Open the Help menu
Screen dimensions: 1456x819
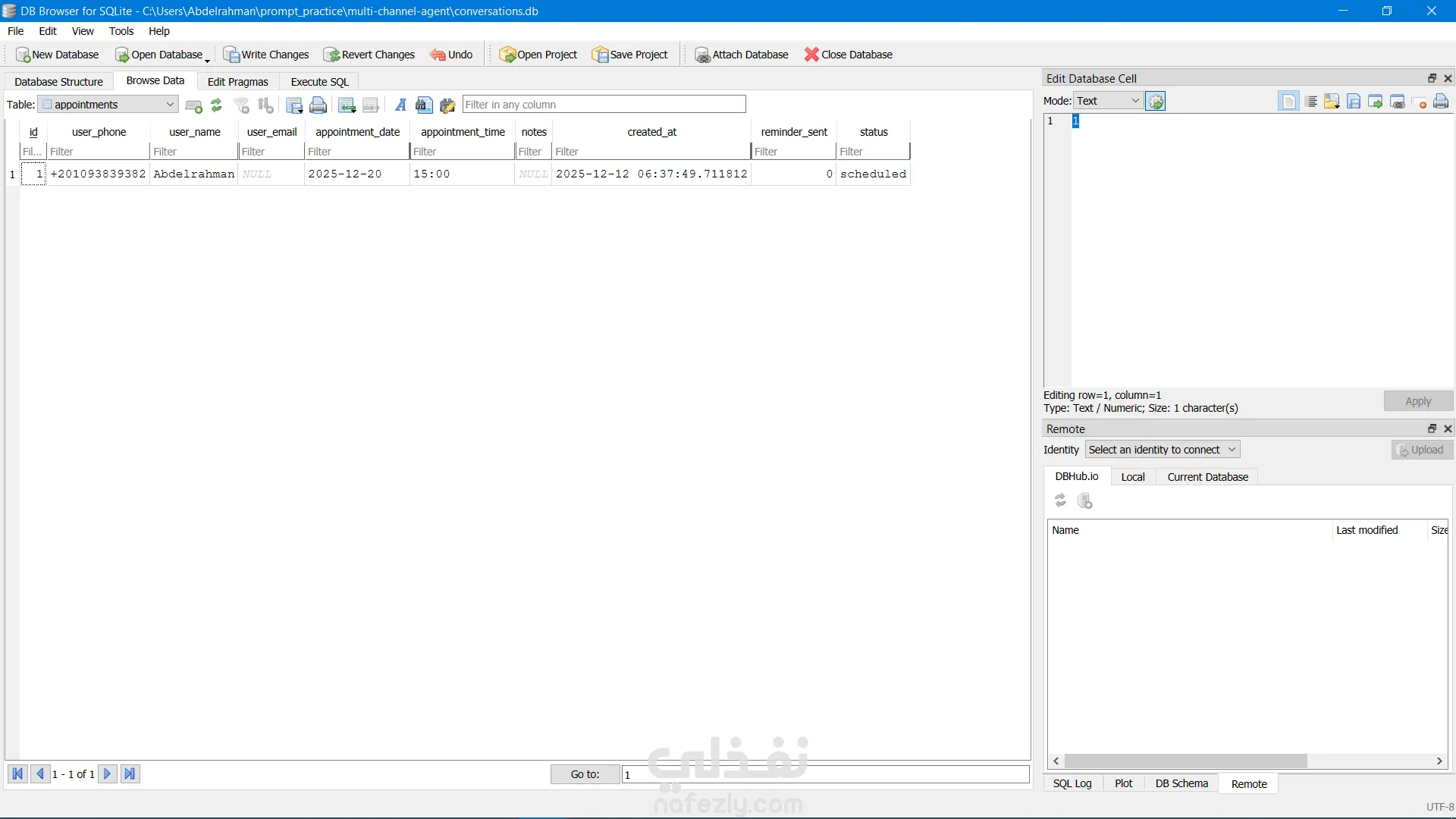tap(159, 31)
